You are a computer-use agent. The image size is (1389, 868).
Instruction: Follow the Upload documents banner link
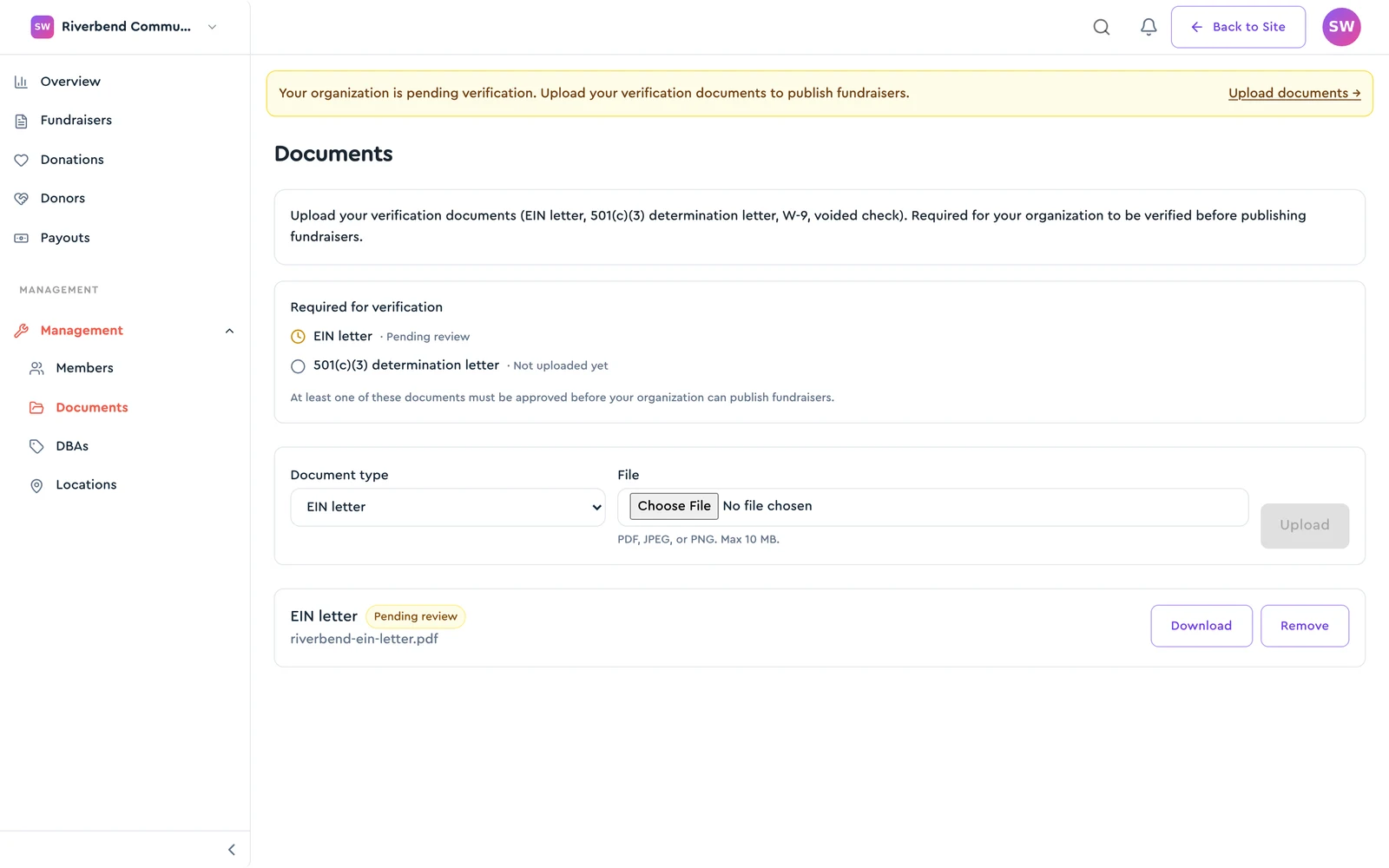1294,93
